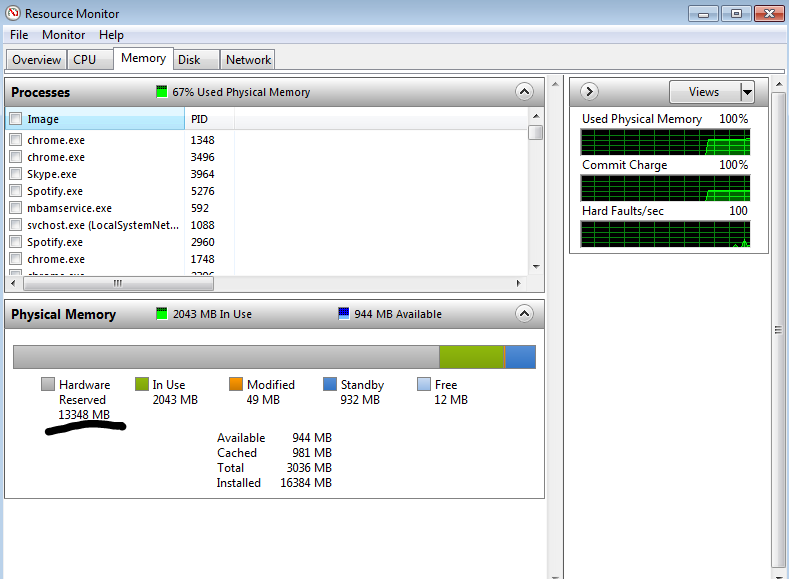Switch to the CPU tab
The height and width of the screenshot is (579, 789).
[85, 60]
